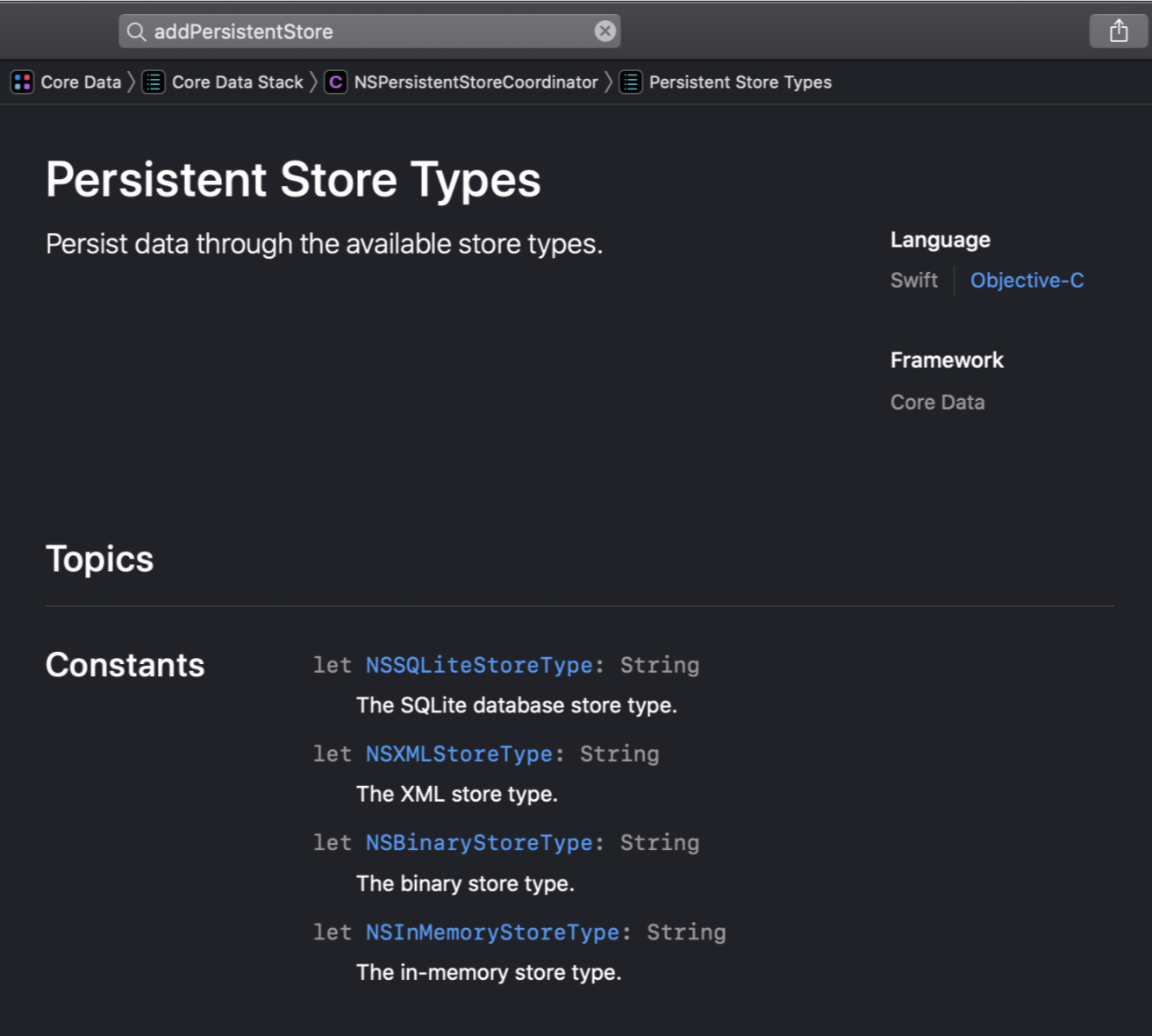Click the Persistent Store Types page title

(x=293, y=180)
